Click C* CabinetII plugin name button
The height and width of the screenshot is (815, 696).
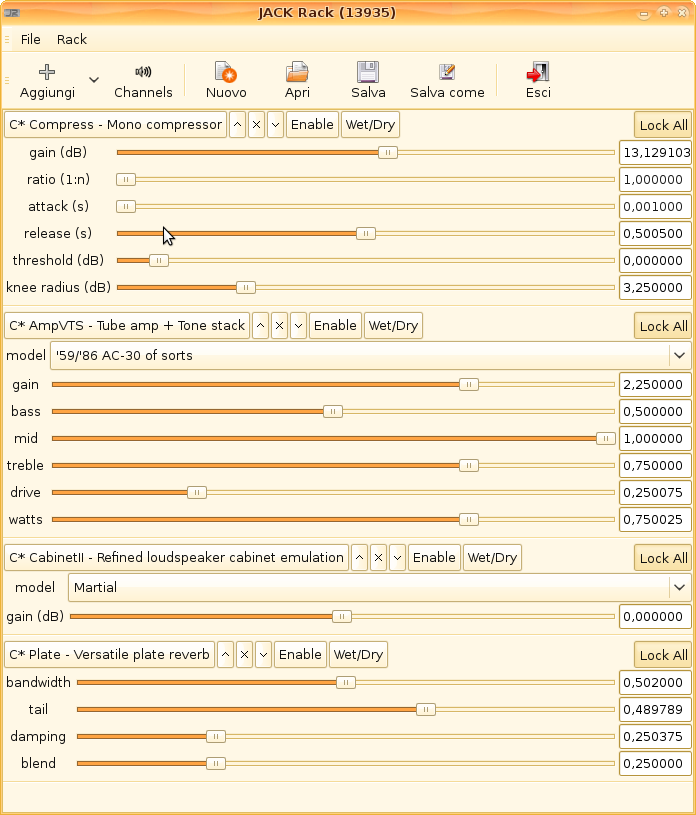(176, 558)
